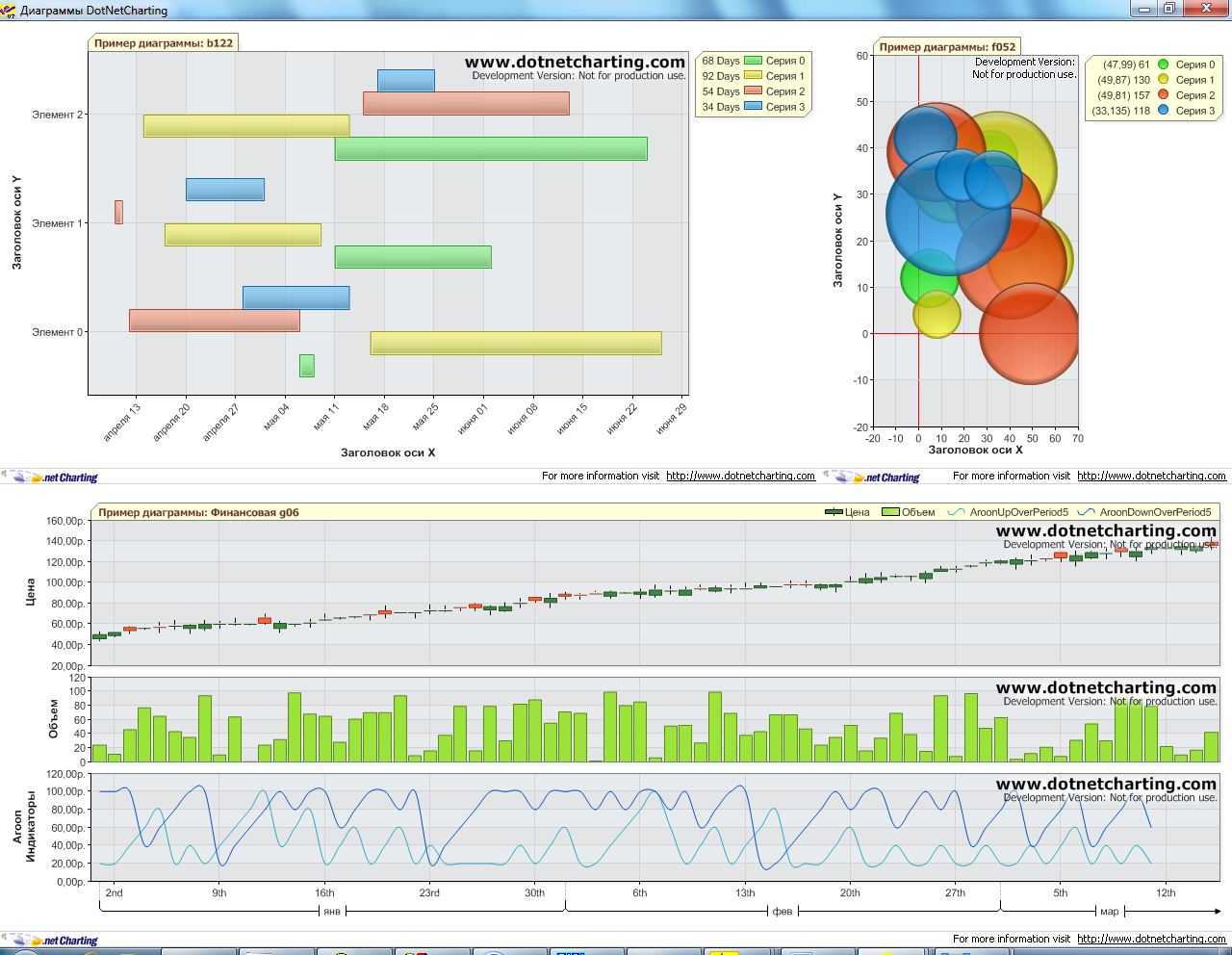Select the 'Пример диаграммы: Финансовая g06' title
This screenshot has width=1232, height=955.
(198, 512)
